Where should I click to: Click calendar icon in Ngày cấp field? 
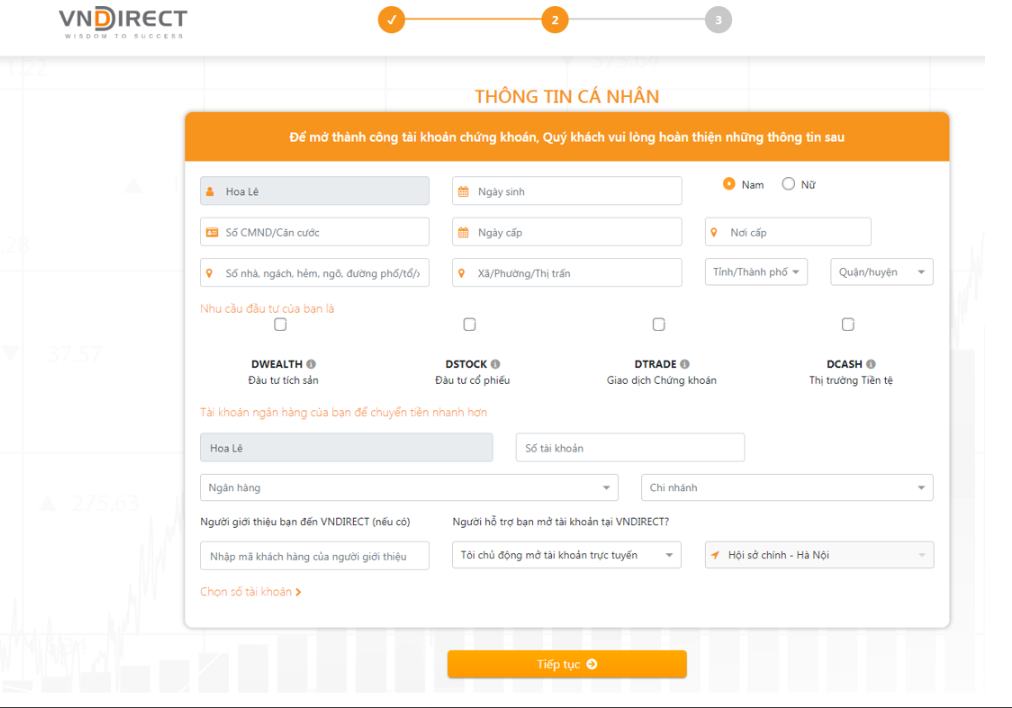[x=463, y=232]
